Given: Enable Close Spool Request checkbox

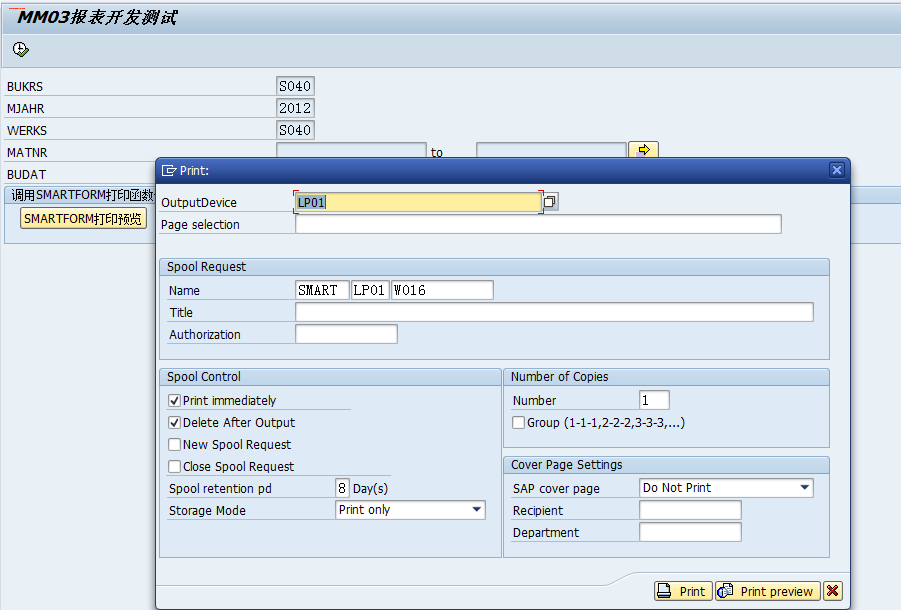Looking at the screenshot, I should point(175,466).
